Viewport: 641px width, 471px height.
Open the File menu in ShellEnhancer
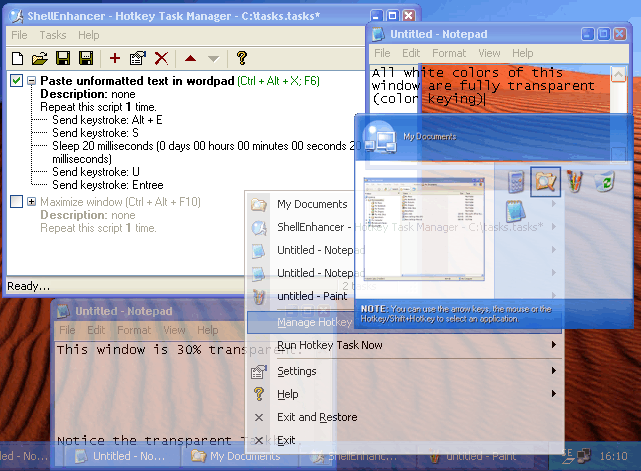[x=19, y=35]
